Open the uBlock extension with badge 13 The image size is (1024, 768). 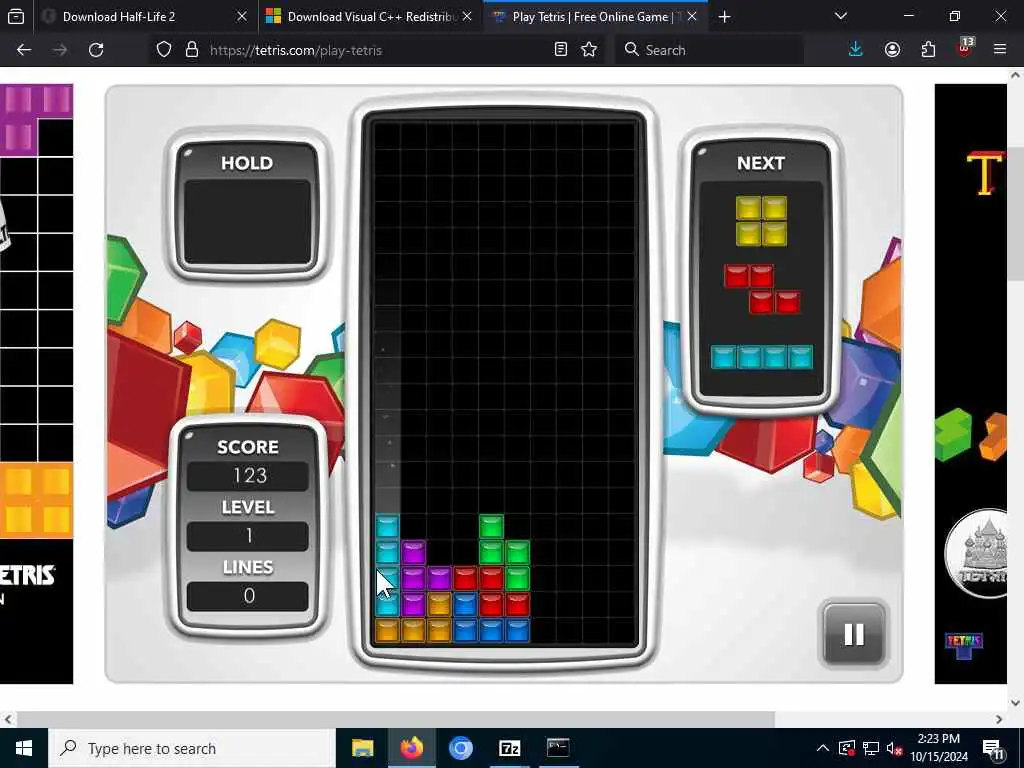point(965,48)
